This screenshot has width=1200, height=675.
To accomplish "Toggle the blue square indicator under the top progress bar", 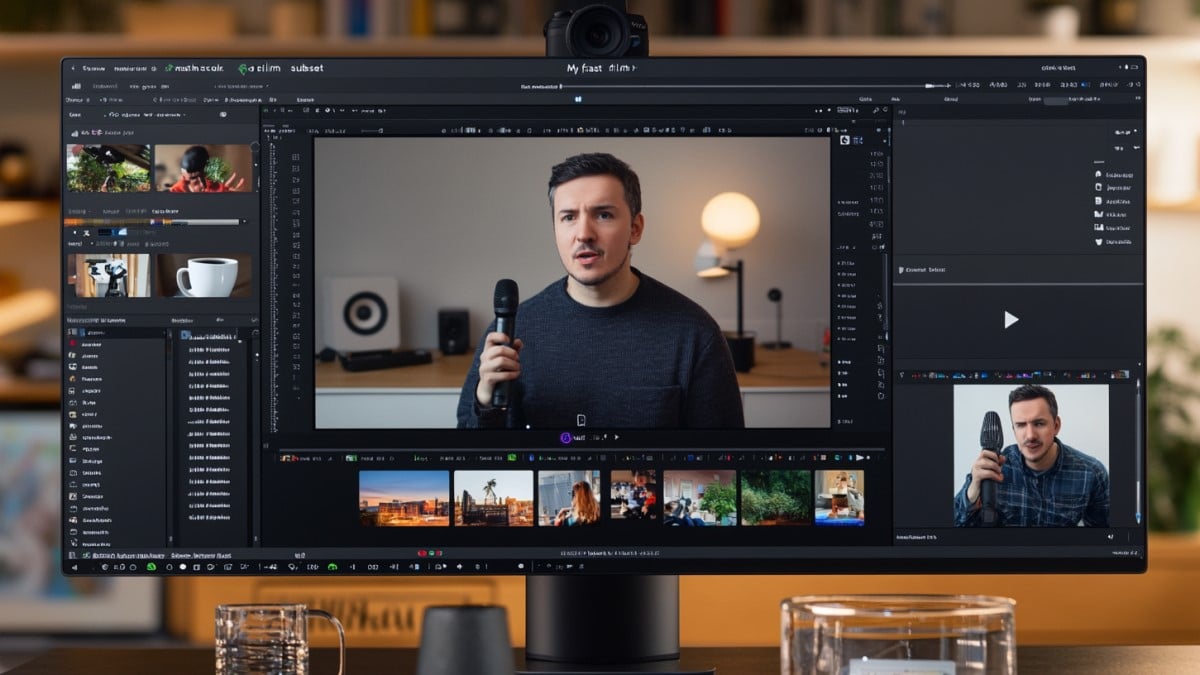I will pyautogui.click(x=576, y=99).
